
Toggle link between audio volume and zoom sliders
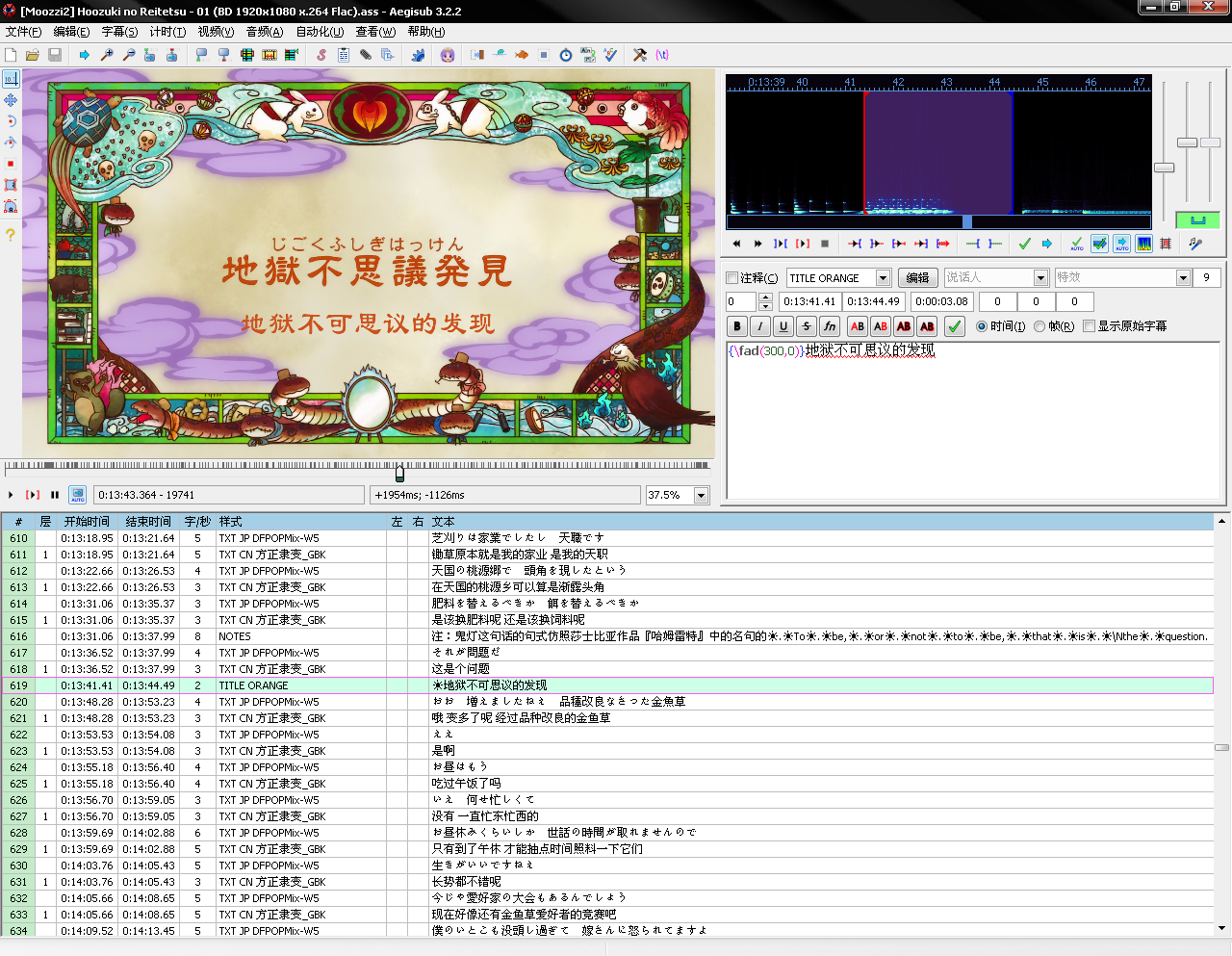(1198, 220)
